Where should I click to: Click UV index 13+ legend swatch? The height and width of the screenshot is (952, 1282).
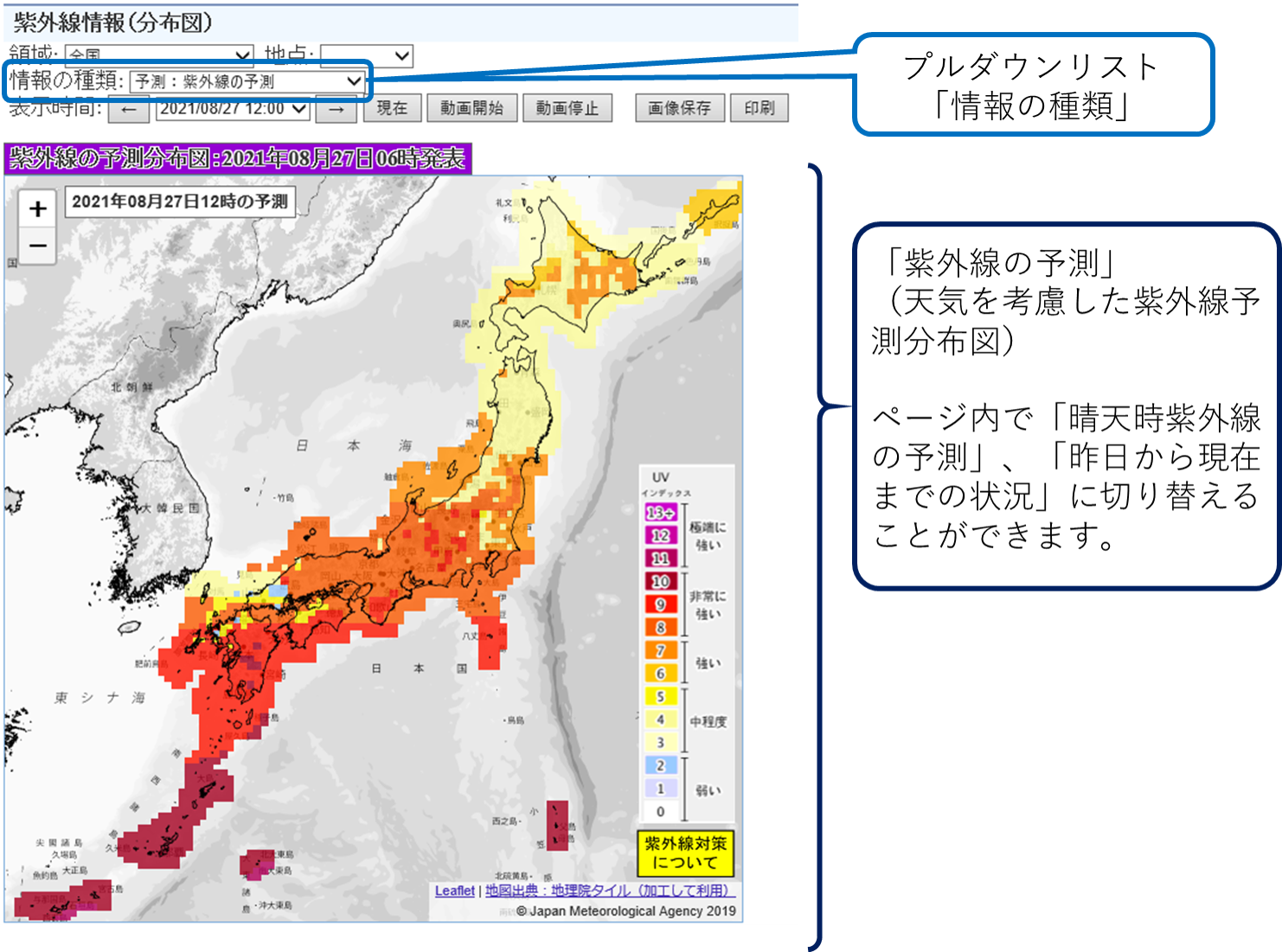click(660, 513)
